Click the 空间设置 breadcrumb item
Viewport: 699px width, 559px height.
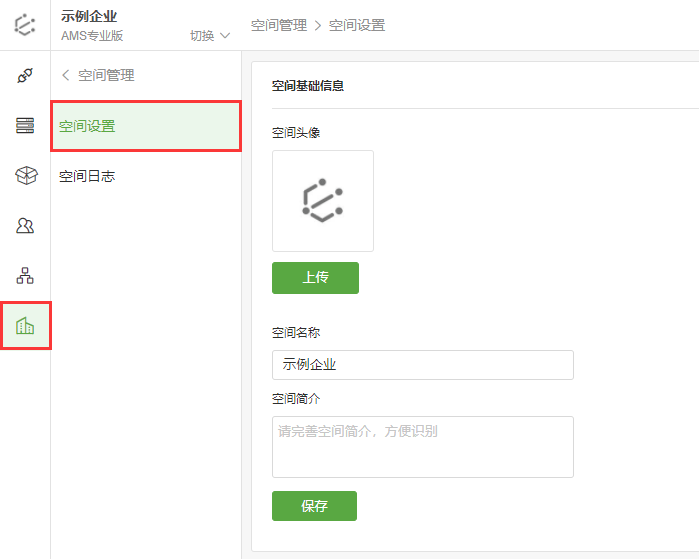[357, 25]
